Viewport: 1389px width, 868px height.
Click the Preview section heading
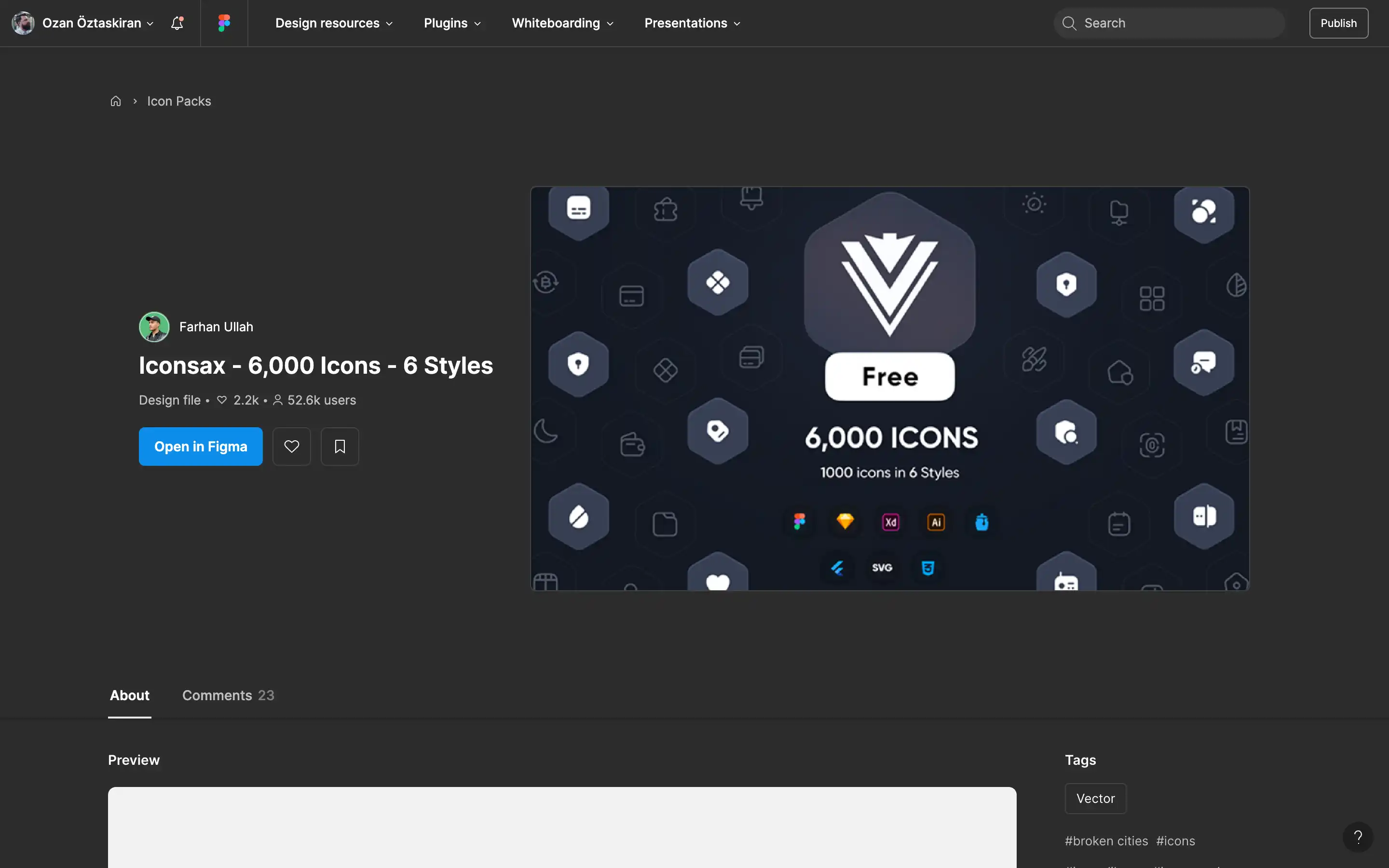point(134,759)
